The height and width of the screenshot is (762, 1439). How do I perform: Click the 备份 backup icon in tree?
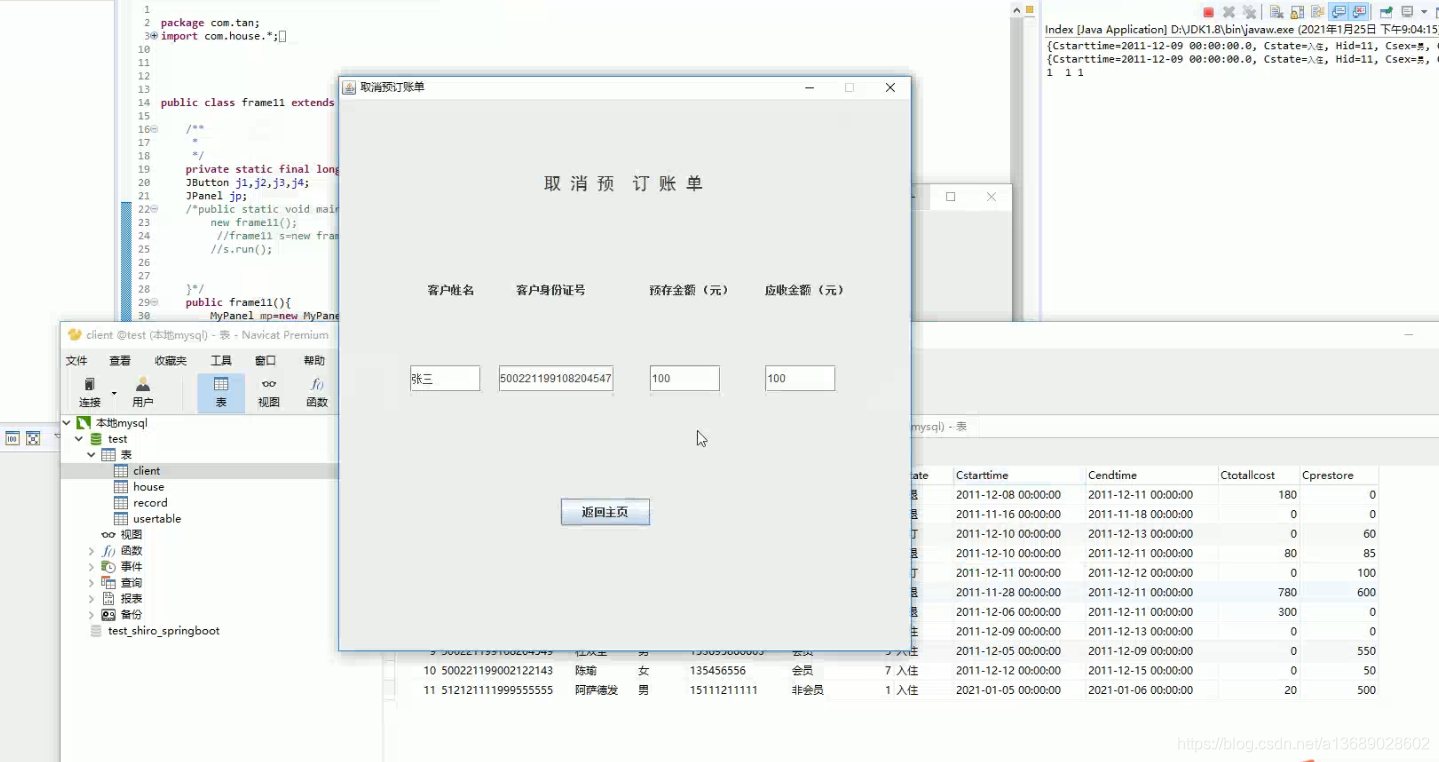(x=108, y=615)
